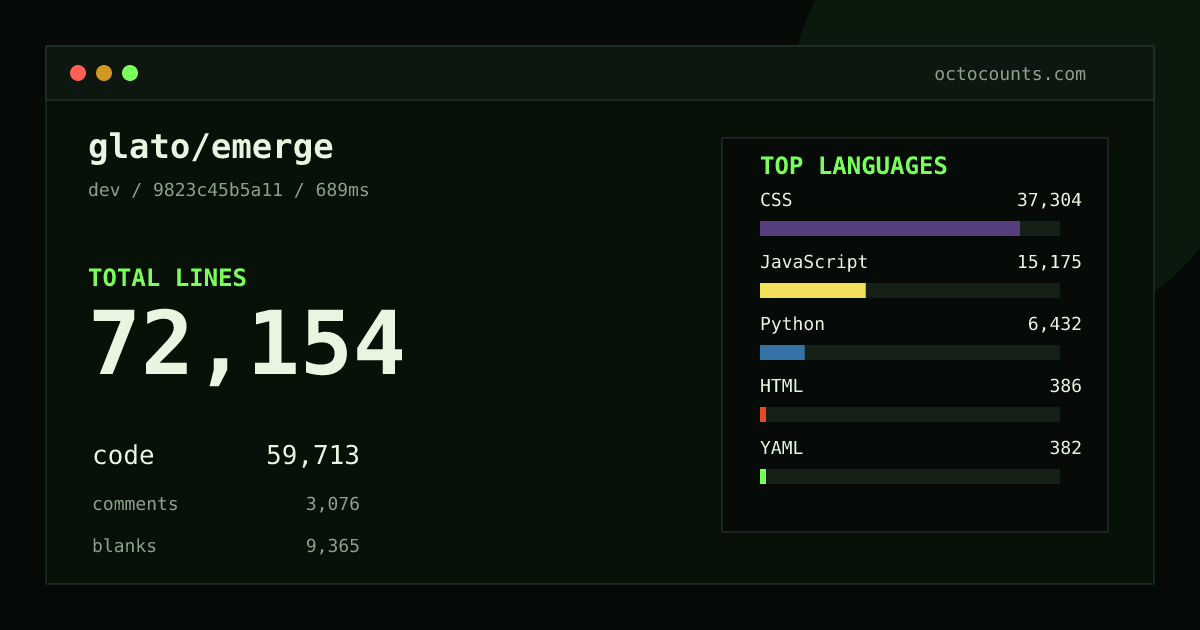
Task: Open the octocounts.com link
Action: point(1010,74)
